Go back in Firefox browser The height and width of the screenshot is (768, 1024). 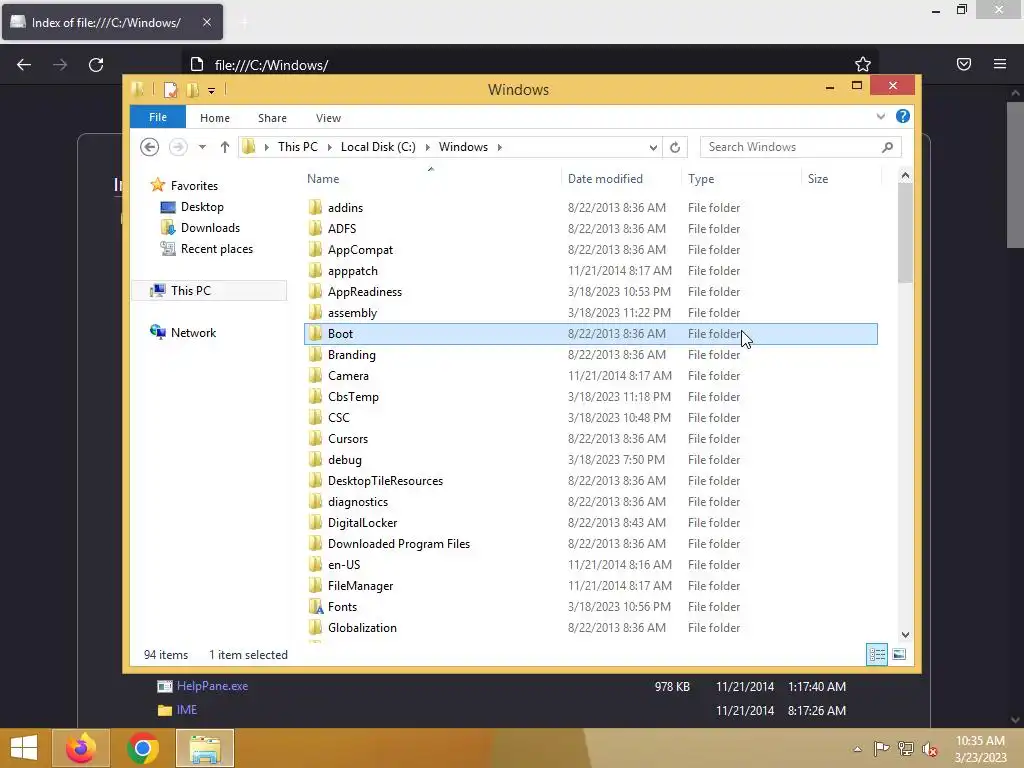24,65
